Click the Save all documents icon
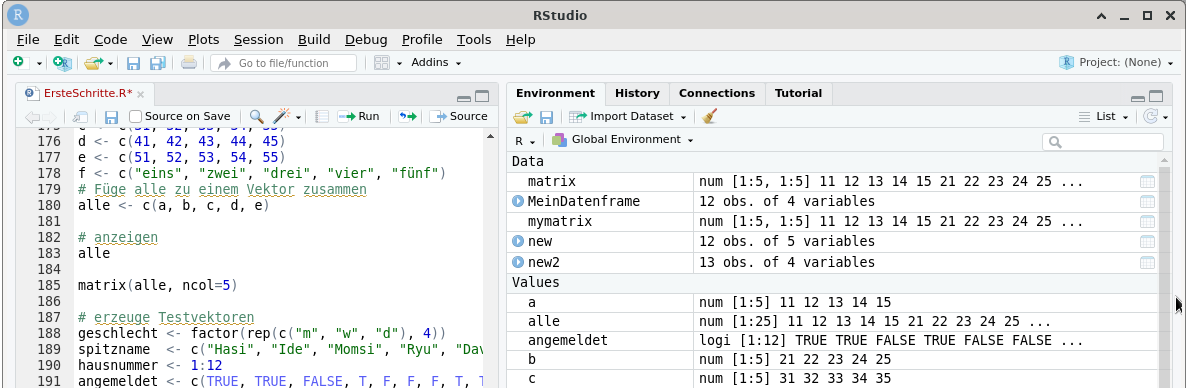 pos(157,63)
